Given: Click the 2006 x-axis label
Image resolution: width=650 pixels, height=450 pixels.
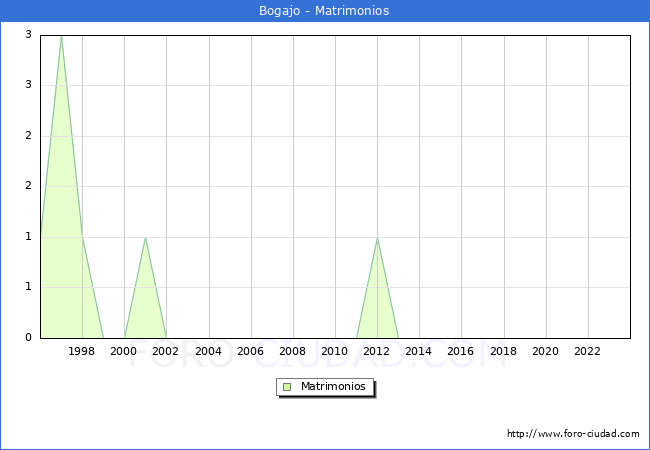Looking at the screenshot, I should pyautogui.click(x=250, y=351).
